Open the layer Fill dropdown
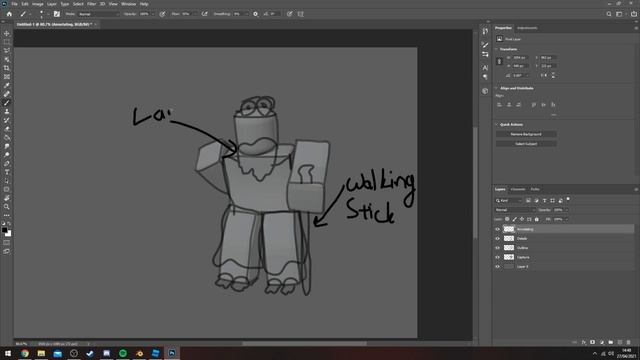This screenshot has height=360, width=640. point(566,219)
